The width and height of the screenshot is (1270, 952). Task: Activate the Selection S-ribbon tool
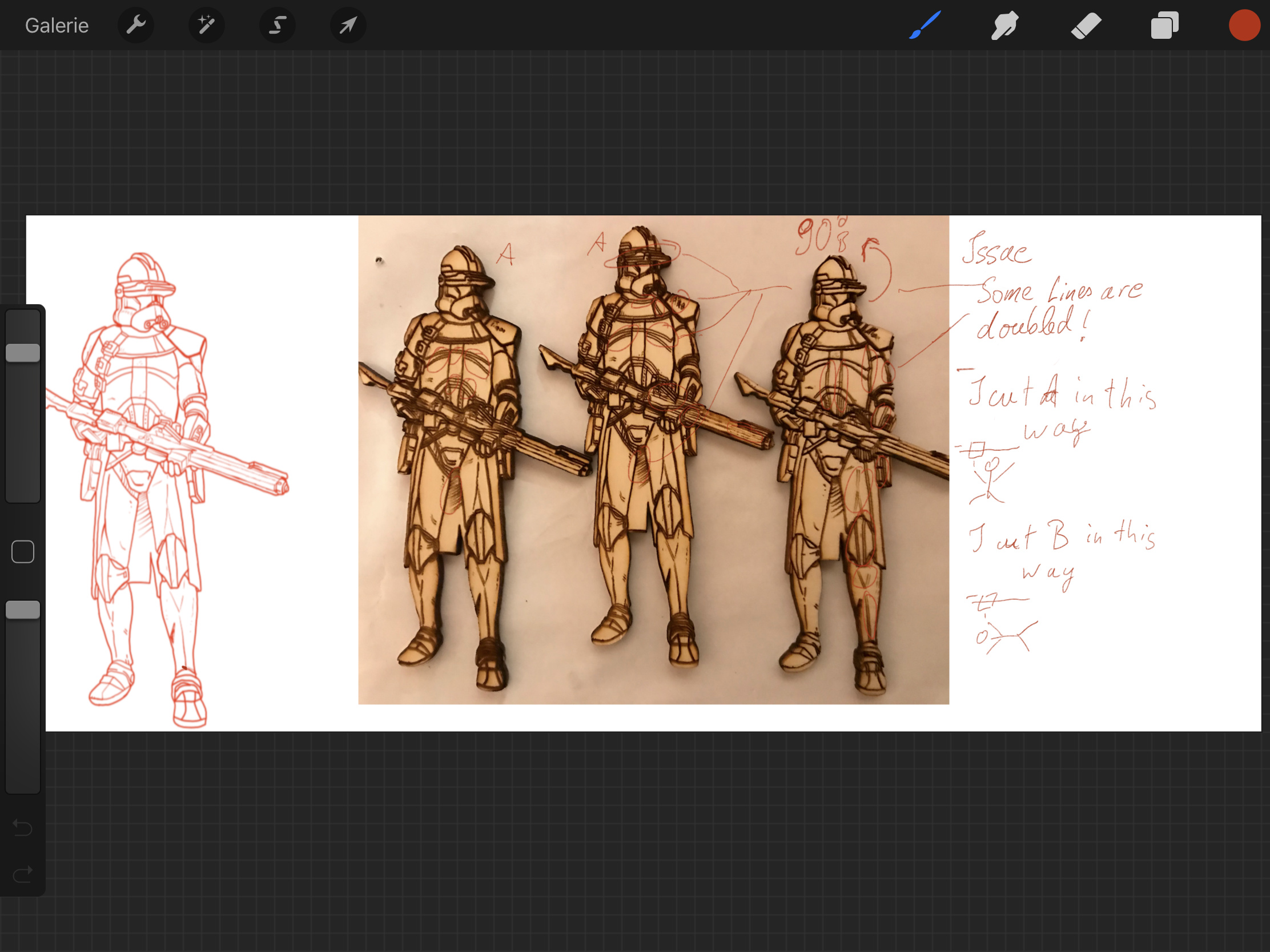pos(278,25)
